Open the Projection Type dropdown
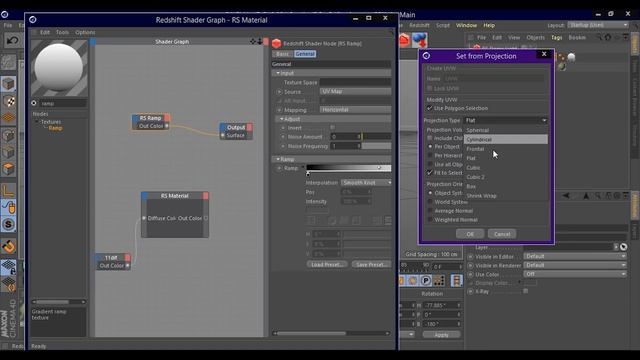Screen dimensions: 640x360 click(506, 120)
